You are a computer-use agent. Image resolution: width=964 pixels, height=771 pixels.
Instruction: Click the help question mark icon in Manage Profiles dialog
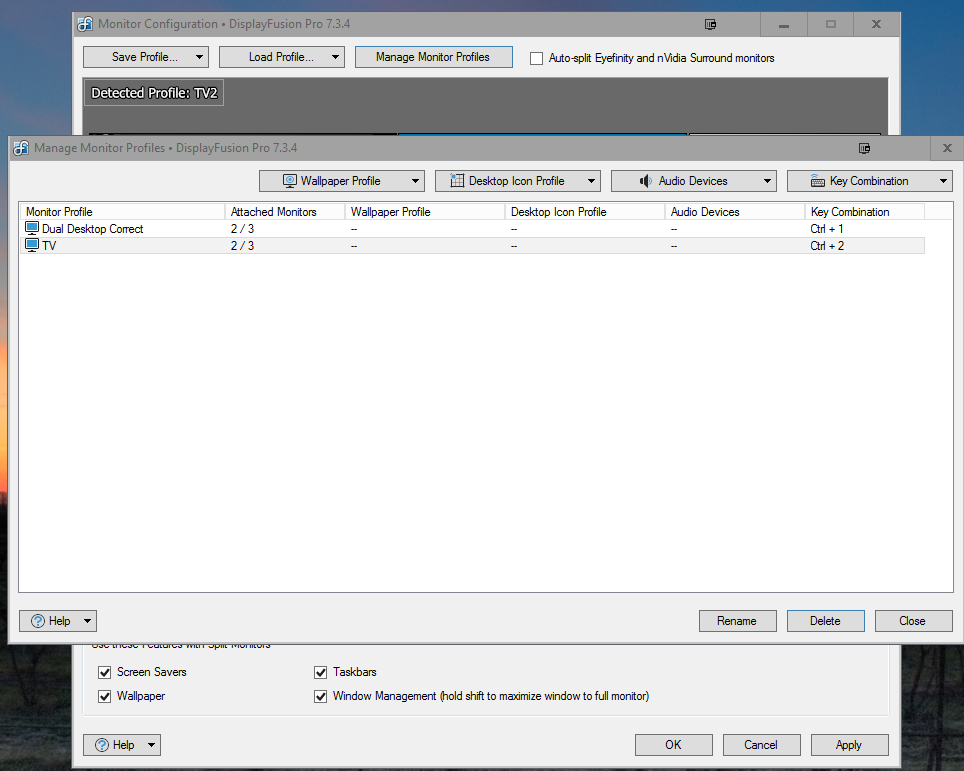pyautogui.click(x=38, y=621)
